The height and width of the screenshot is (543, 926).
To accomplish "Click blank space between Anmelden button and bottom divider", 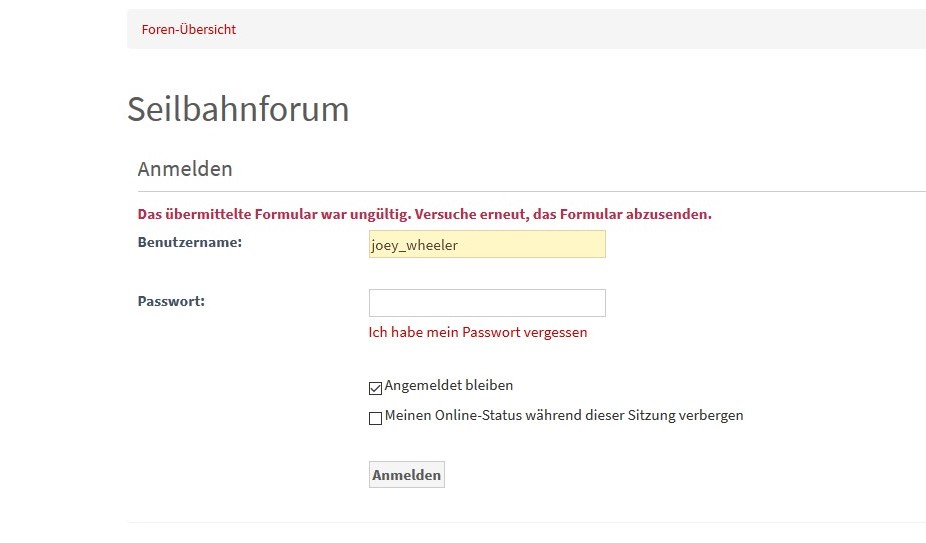I will point(407,505).
